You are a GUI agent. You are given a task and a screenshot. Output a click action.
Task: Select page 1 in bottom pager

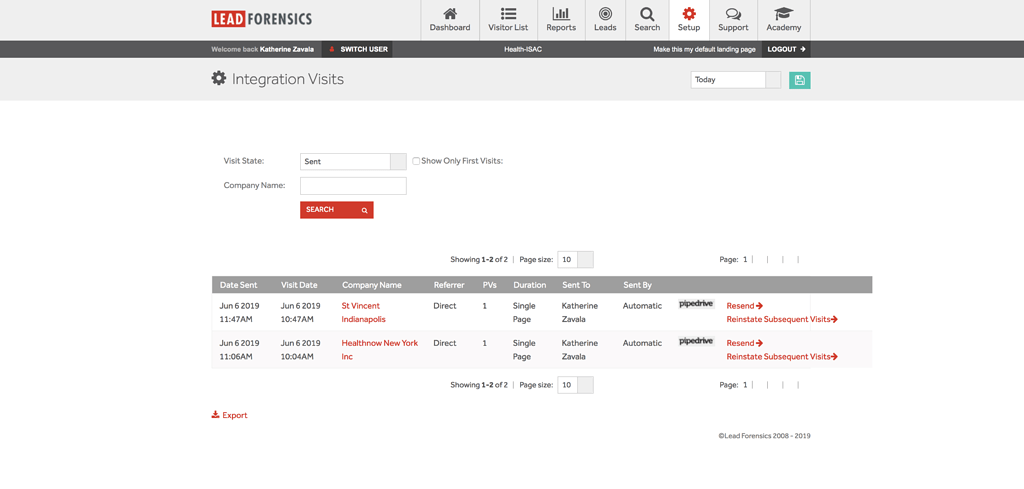pyautogui.click(x=745, y=385)
